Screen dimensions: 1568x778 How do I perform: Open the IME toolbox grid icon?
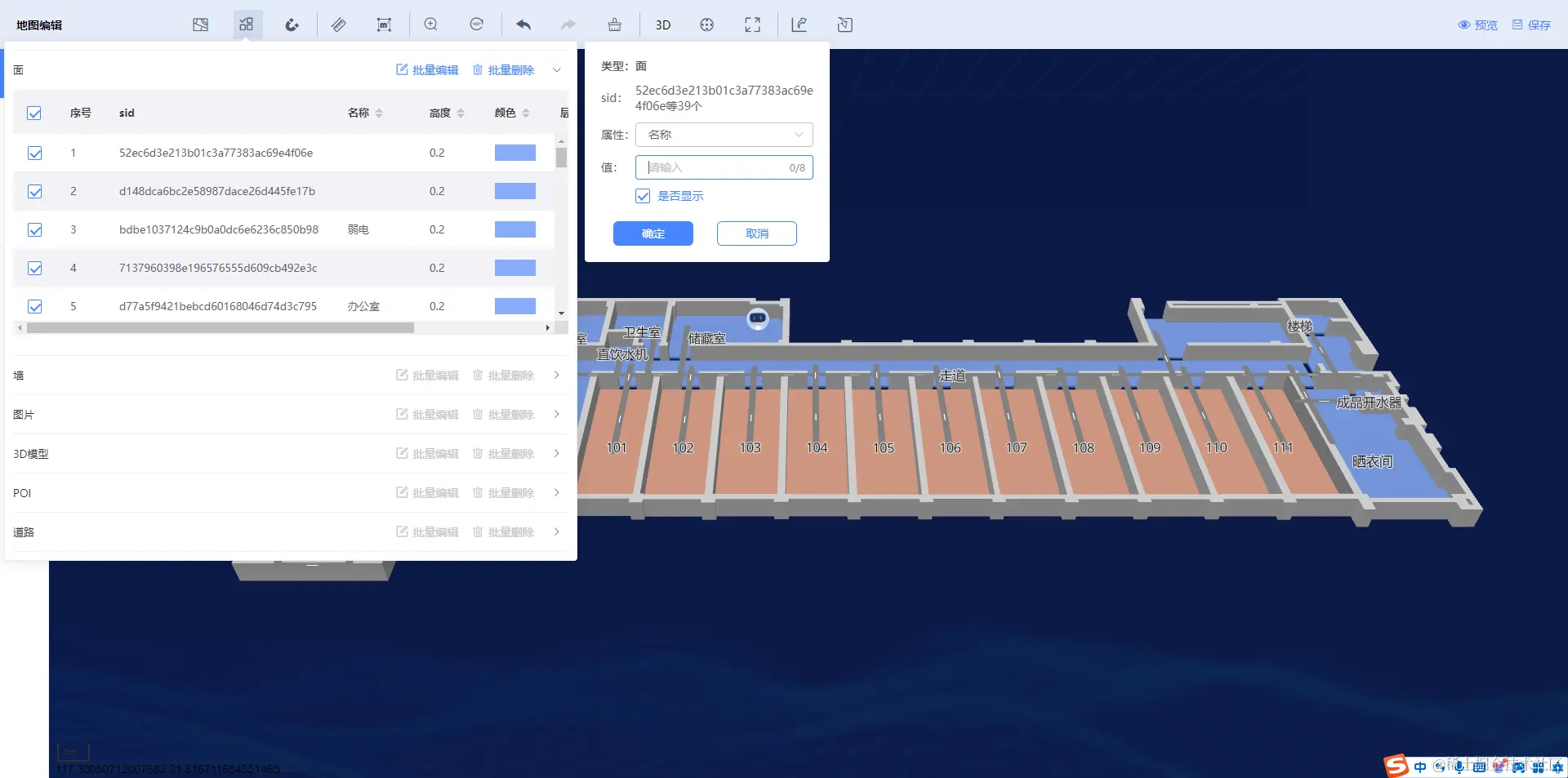(x=1539, y=767)
